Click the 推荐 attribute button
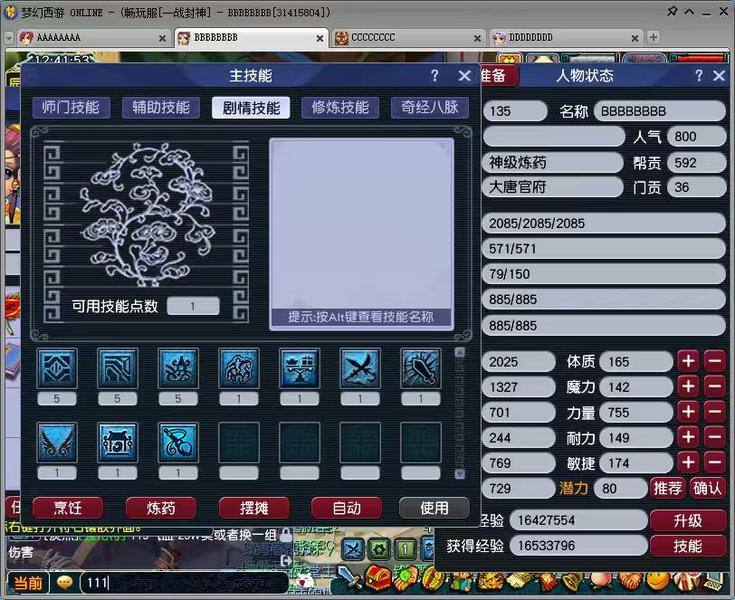Screen dimensions: 735x600 point(668,488)
